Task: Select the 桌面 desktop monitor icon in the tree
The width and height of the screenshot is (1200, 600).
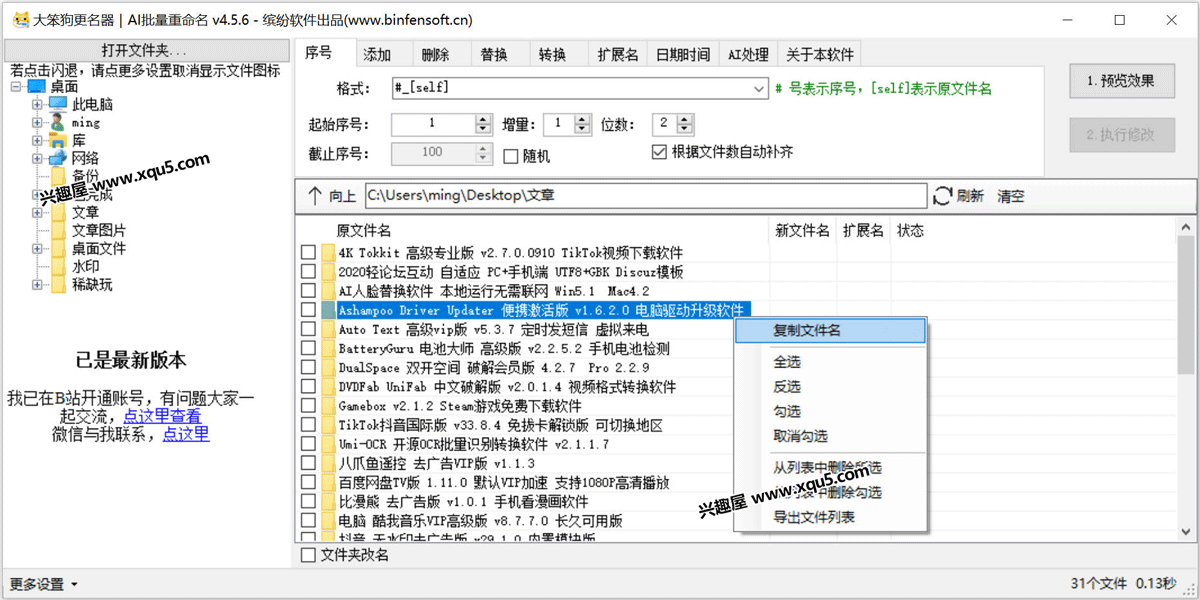Action: click(37, 87)
